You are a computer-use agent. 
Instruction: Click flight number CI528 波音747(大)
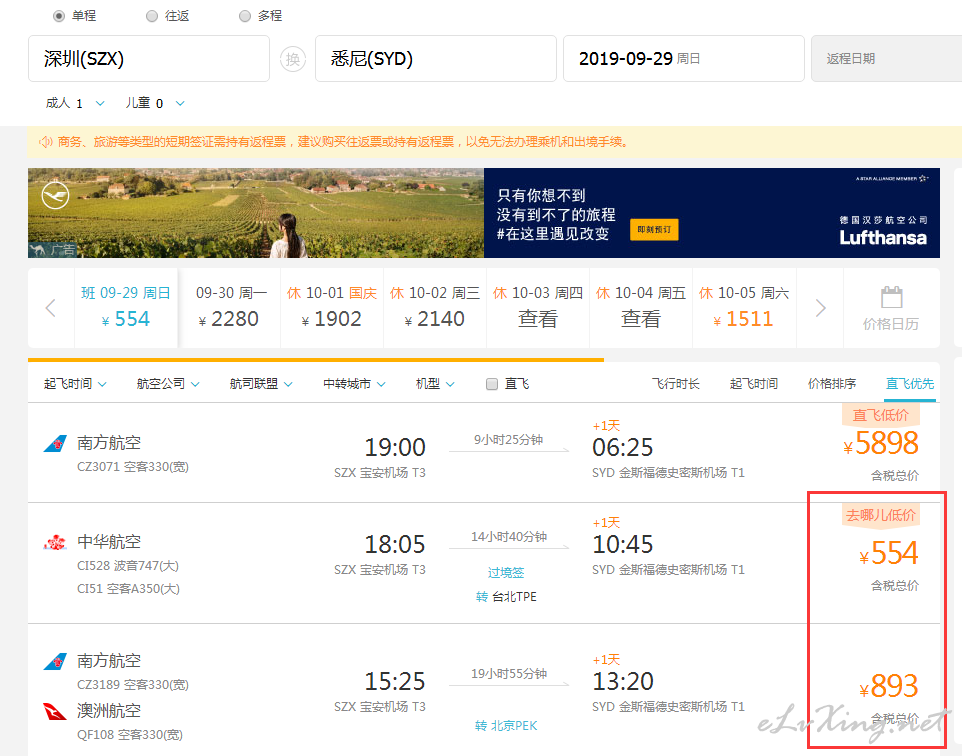pyautogui.click(x=128, y=566)
